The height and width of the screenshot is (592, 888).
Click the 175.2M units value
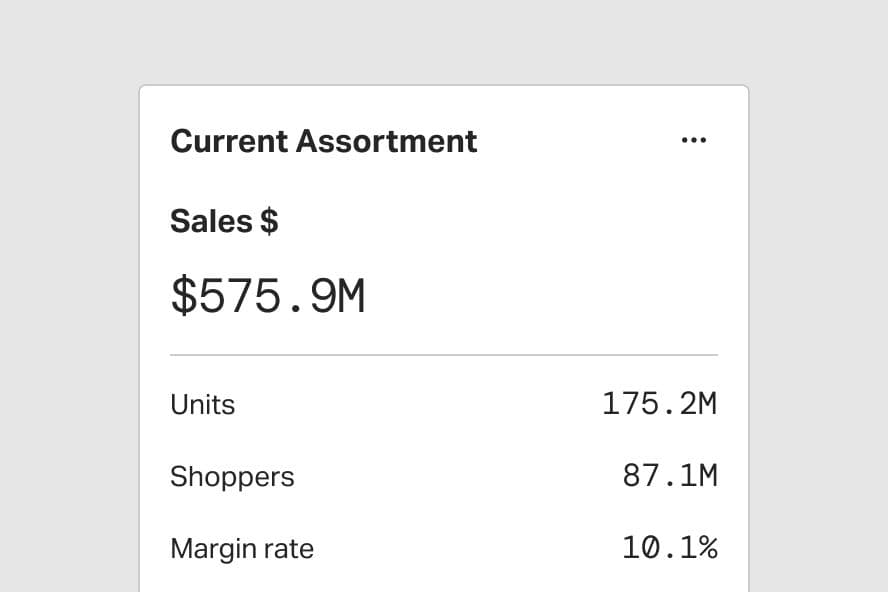659,404
